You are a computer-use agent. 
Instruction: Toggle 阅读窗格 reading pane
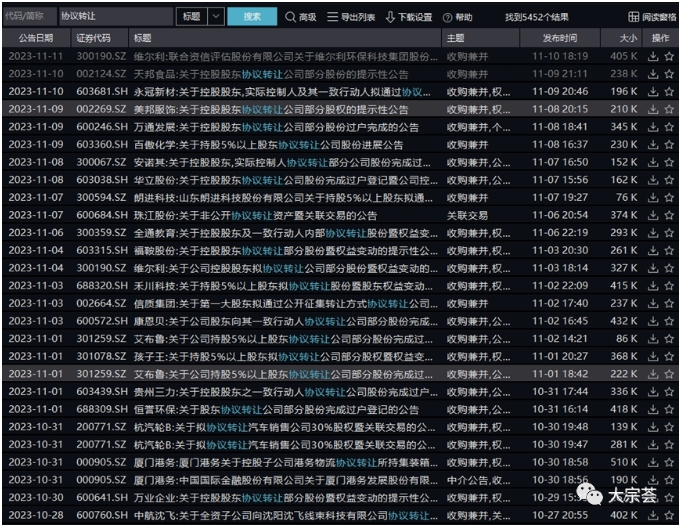click(x=652, y=17)
